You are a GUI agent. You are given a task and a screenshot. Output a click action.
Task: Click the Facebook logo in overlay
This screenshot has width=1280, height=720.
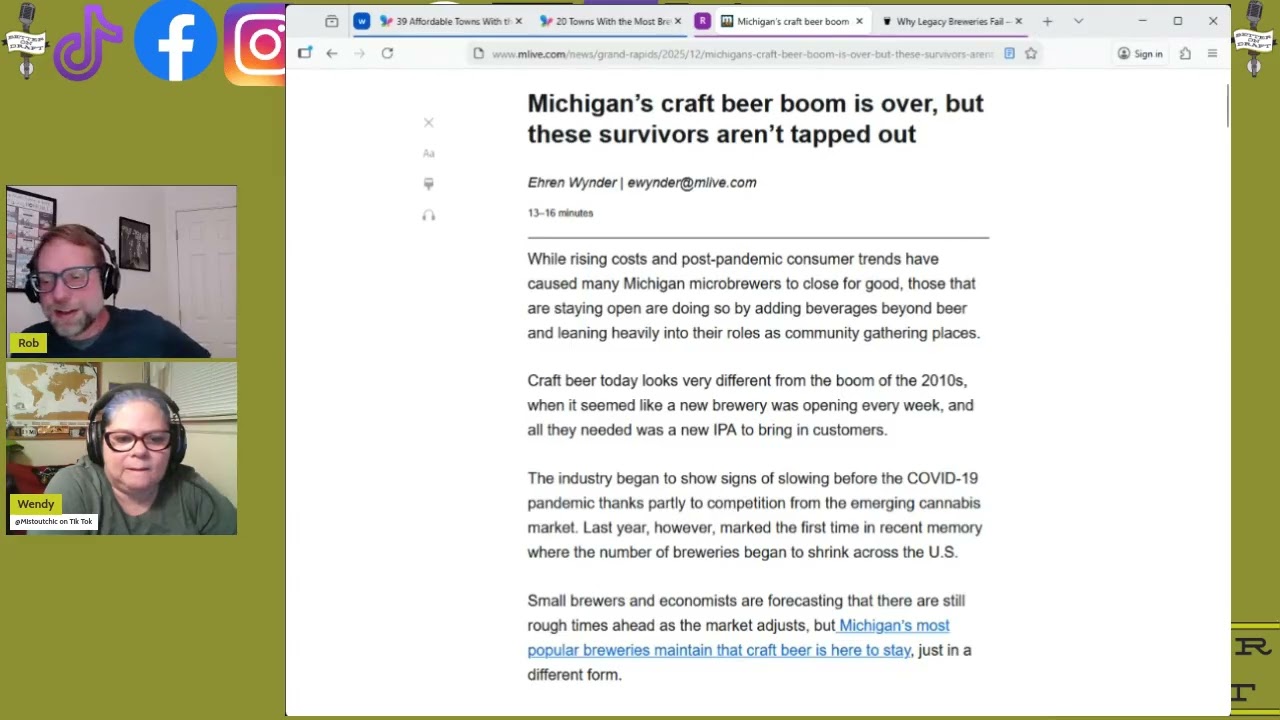(x=175, y=40)
